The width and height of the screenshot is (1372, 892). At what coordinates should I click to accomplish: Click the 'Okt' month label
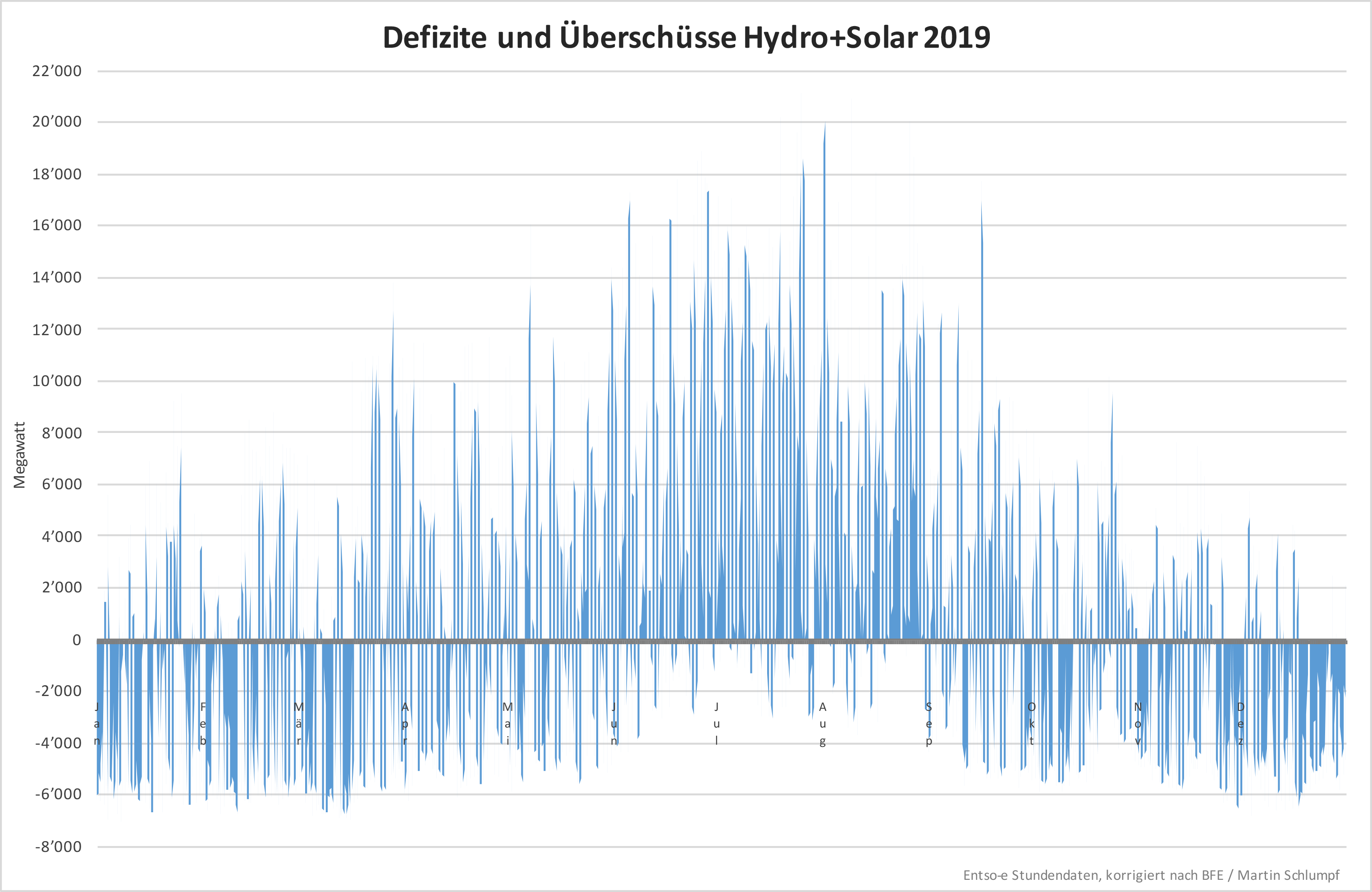1031,724
